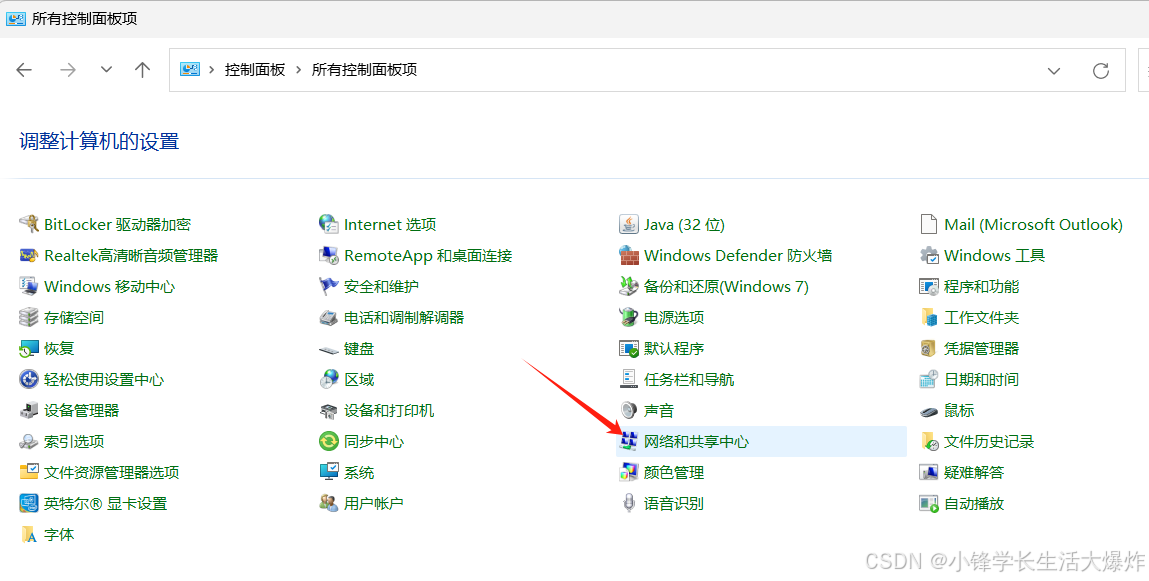
Task: Open 备份和还原(Windows 7) link
Action: 726,286
